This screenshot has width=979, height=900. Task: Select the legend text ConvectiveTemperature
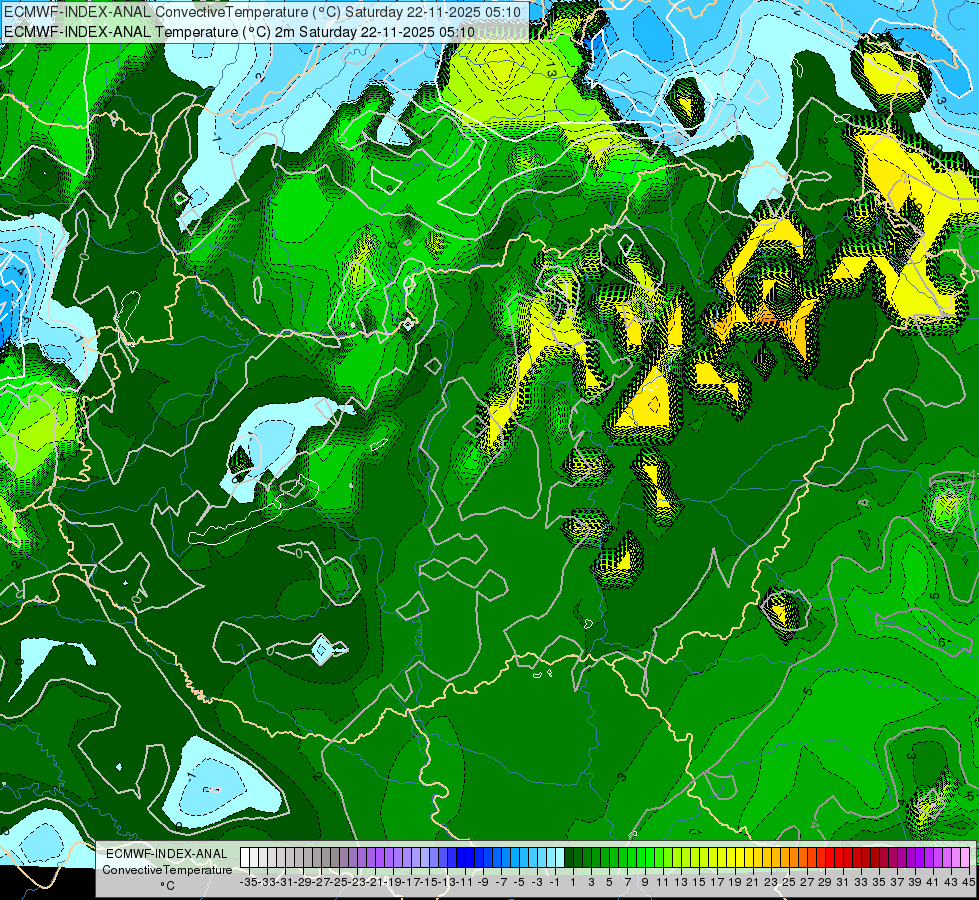point(167,869)
